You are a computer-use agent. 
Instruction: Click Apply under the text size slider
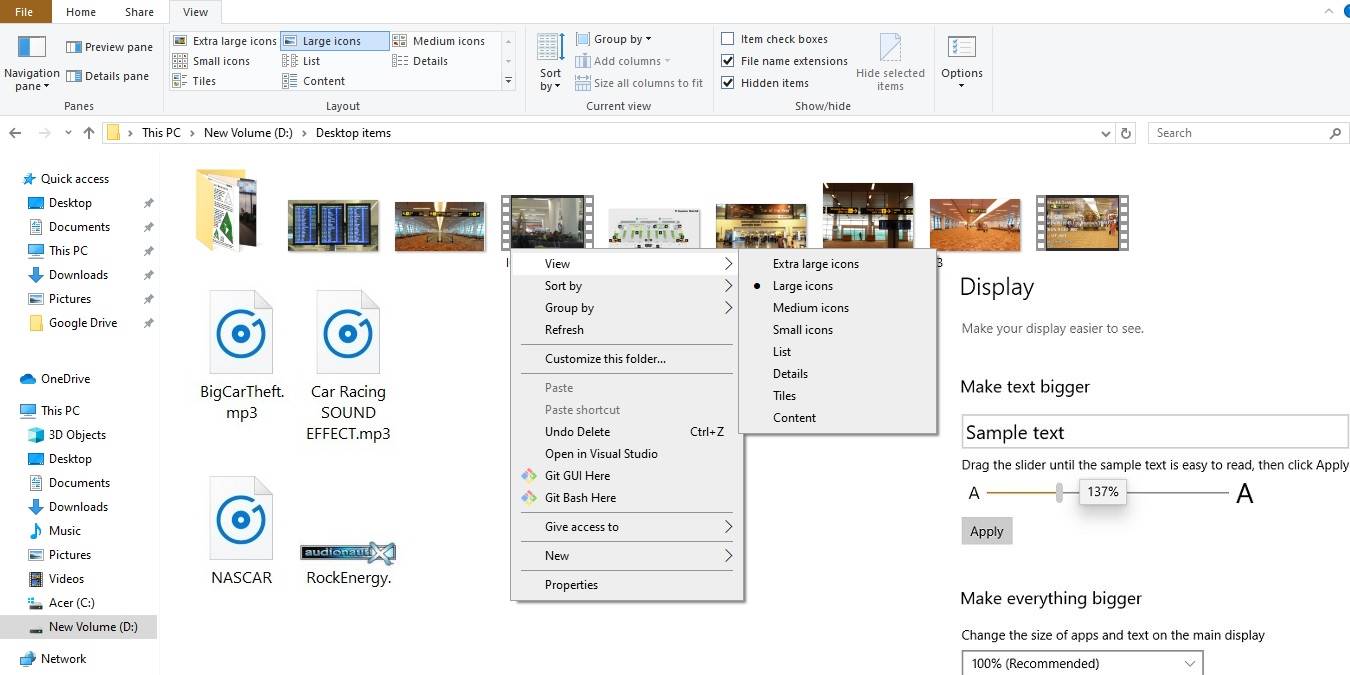(986, 531)
